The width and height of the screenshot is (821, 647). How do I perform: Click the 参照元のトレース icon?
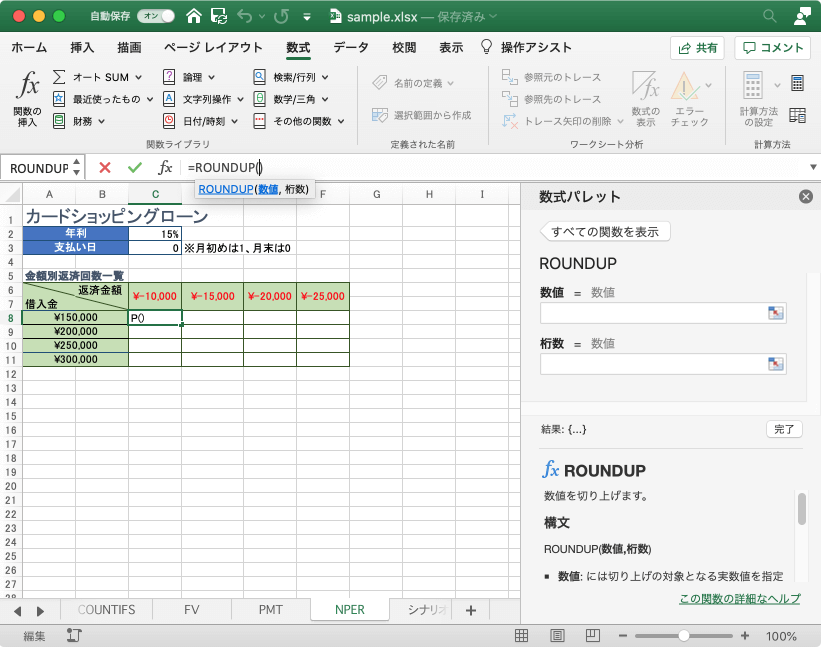pos(509,77)
